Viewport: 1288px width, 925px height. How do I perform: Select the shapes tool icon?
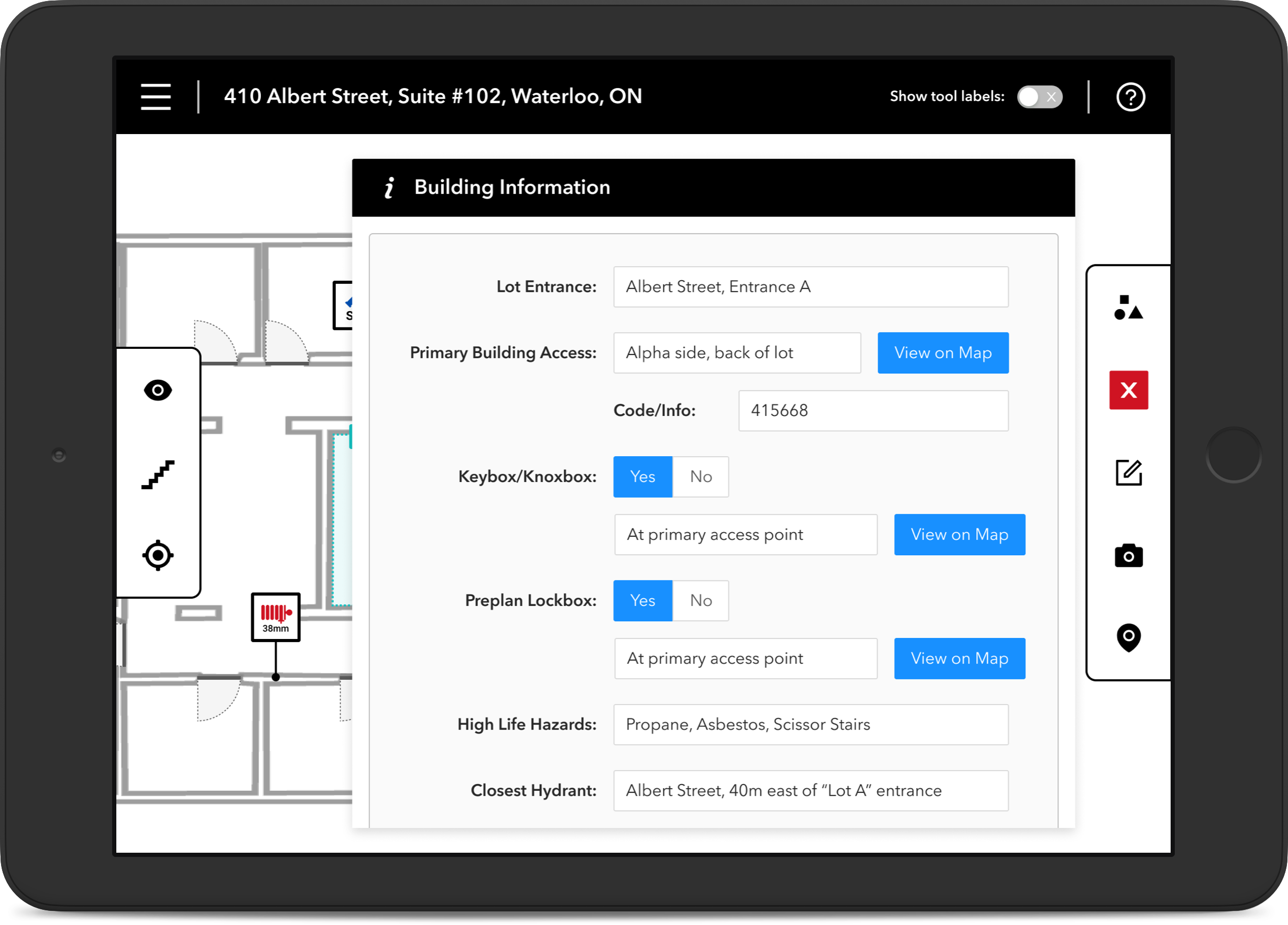coord(1128,308)
